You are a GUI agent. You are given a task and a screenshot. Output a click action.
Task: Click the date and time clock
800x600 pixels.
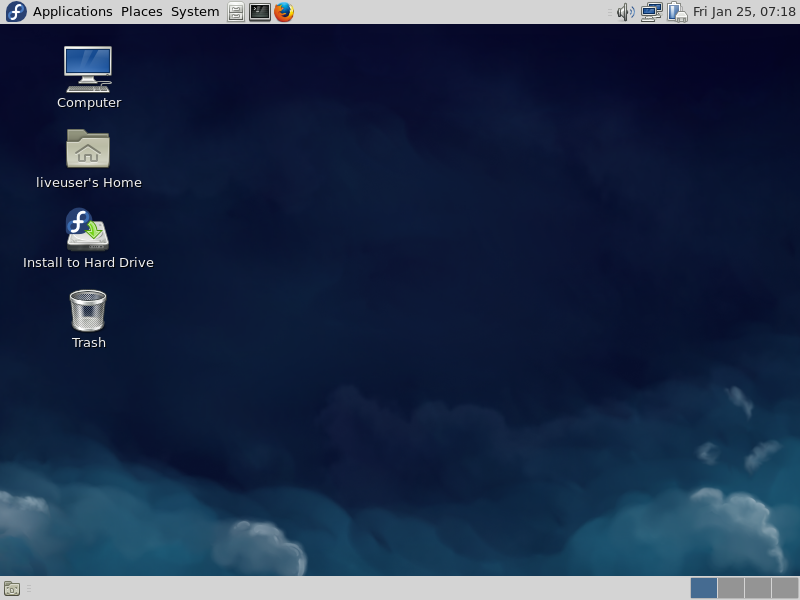pos(744,12)
